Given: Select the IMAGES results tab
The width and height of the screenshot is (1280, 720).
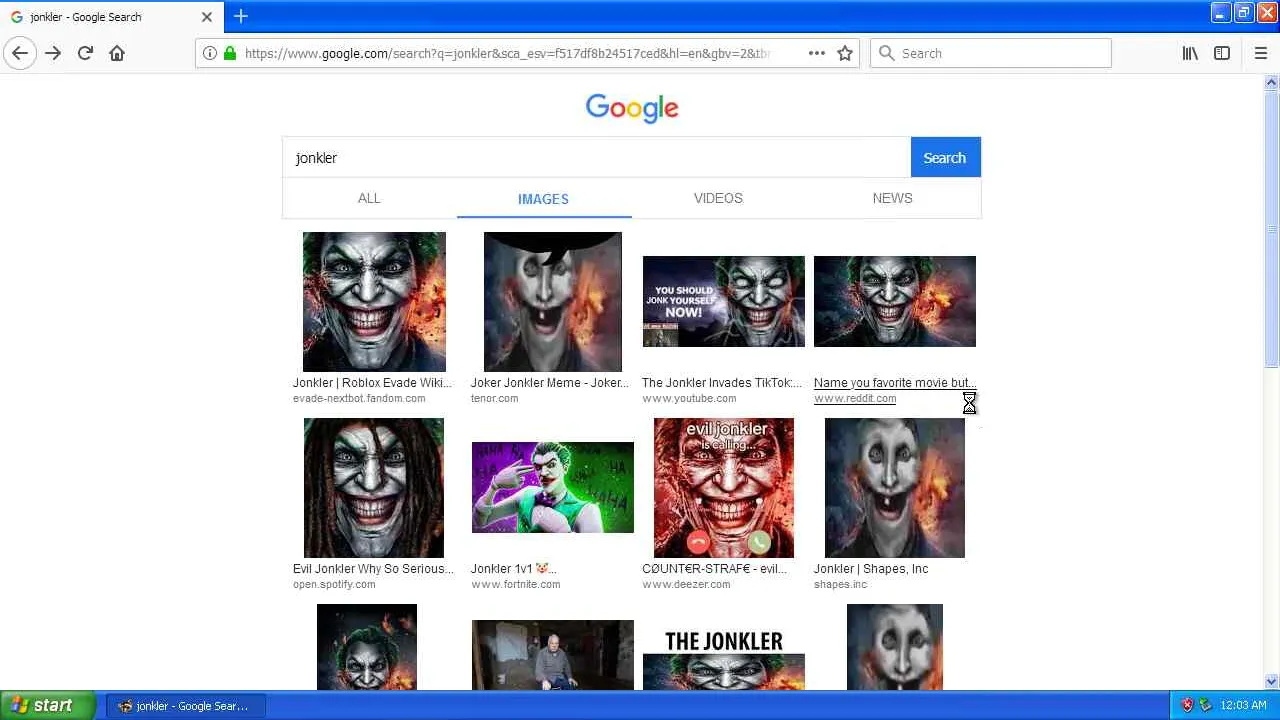Looking at the screenshot, I should 543,198.
